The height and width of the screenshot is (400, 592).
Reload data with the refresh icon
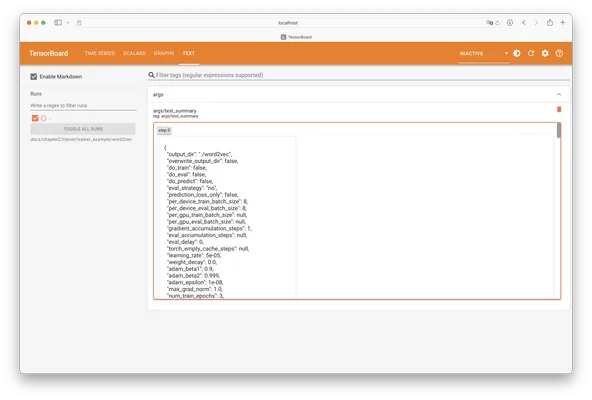tap(531, 53)
